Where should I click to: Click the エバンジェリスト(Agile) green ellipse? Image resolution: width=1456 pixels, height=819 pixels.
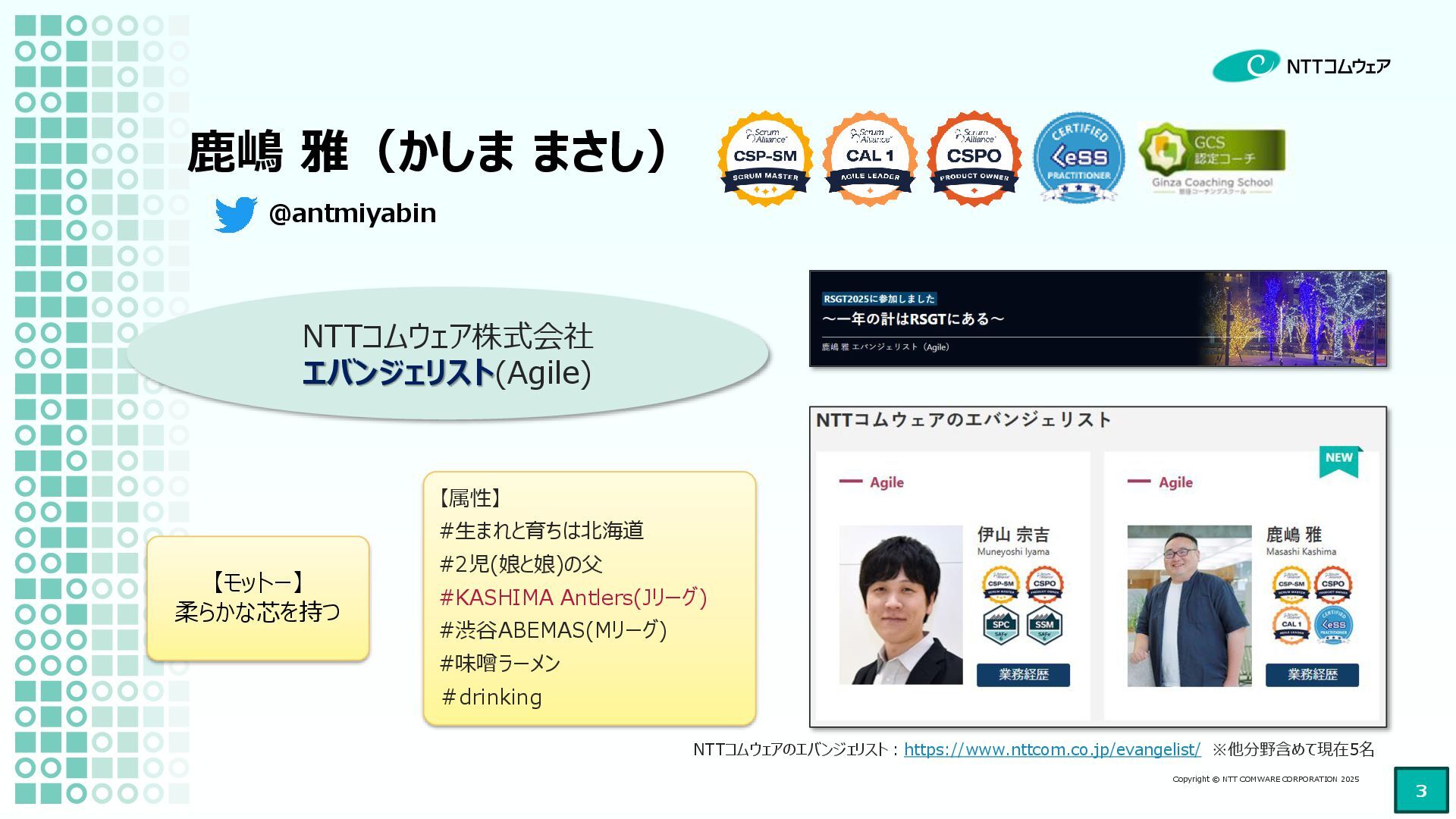447,354
